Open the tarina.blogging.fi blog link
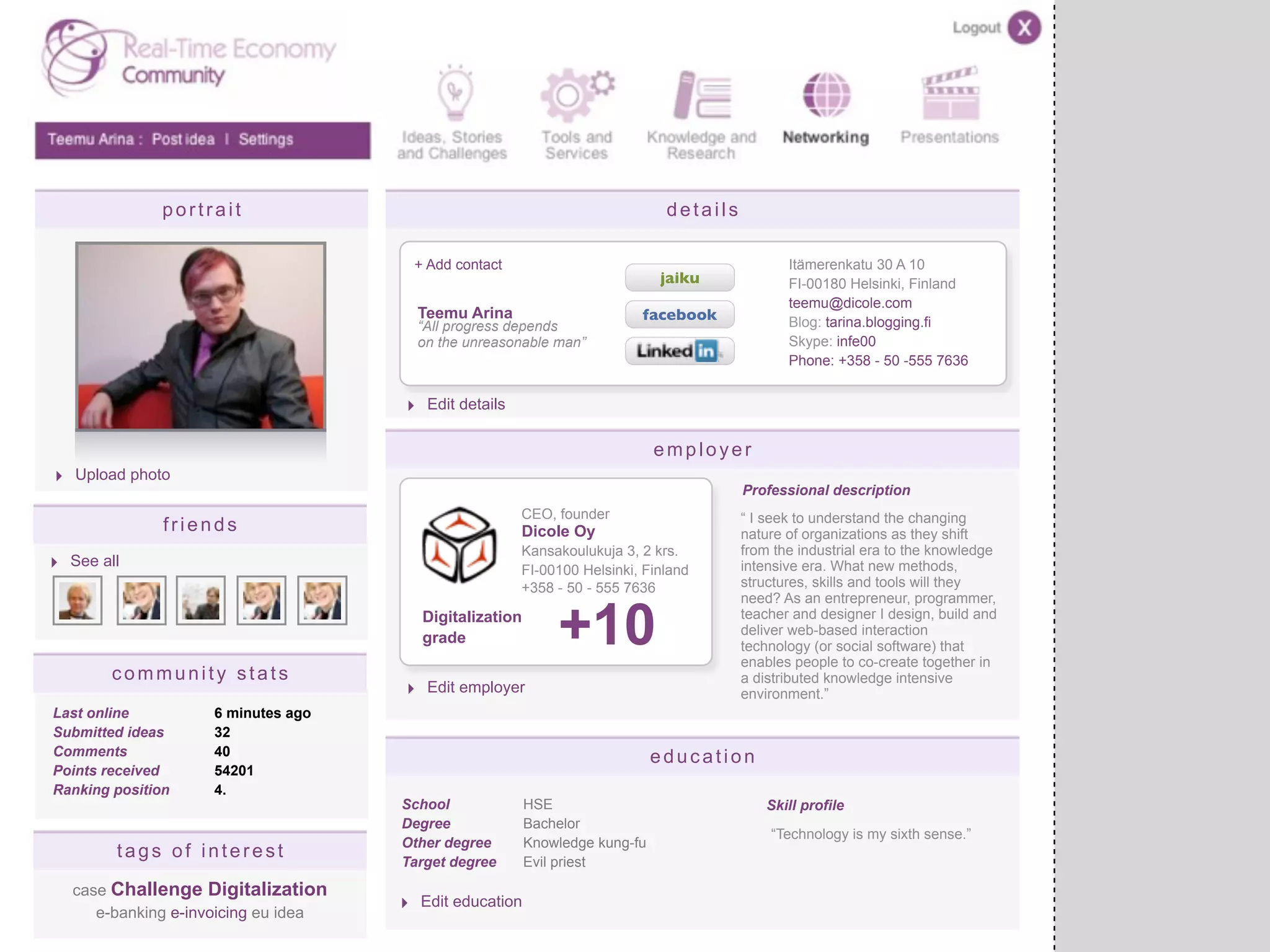Viewport: 1270px width, 952px height. (x=877, y=322)
